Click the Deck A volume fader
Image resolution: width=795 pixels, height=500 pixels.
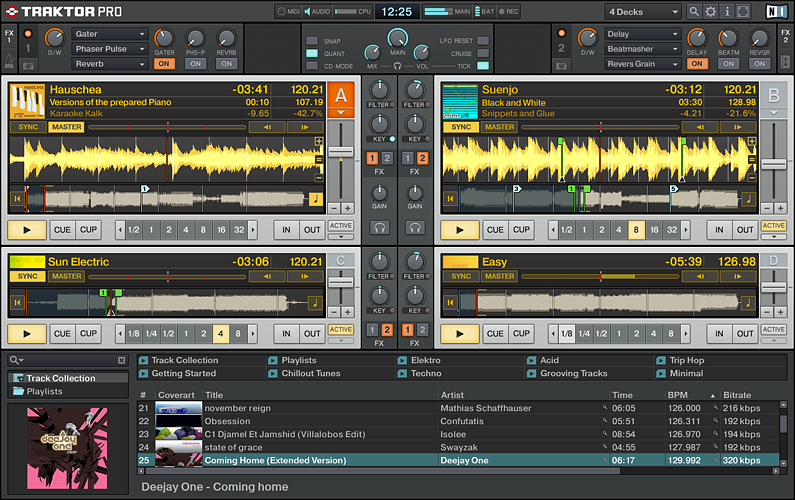click(x=341, y=152)
